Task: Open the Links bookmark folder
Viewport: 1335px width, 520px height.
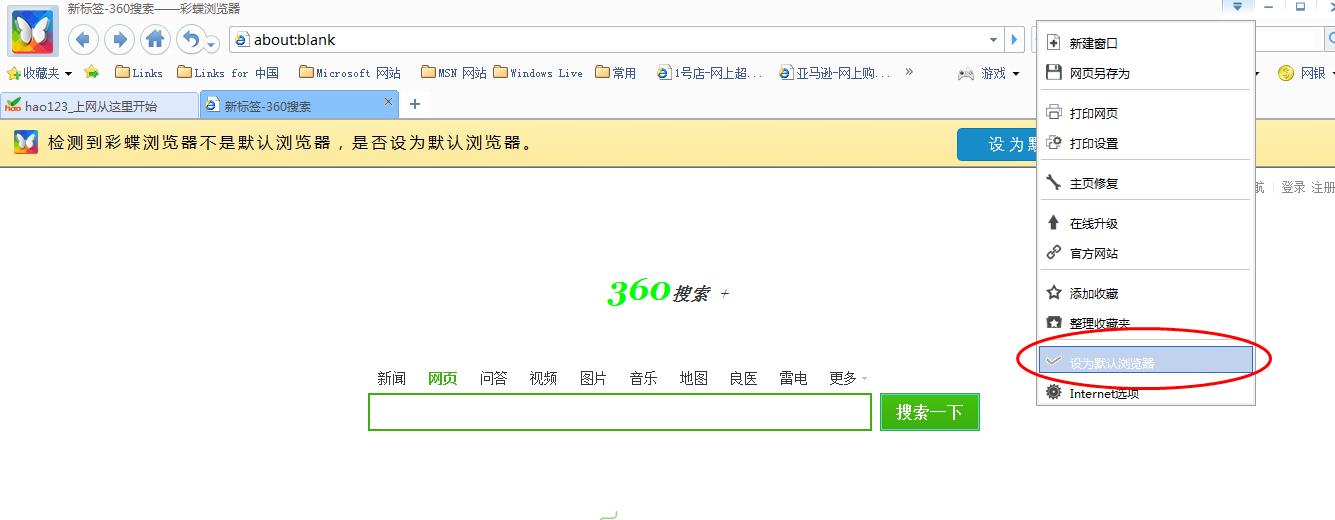Action: click(x=139, y=73)
